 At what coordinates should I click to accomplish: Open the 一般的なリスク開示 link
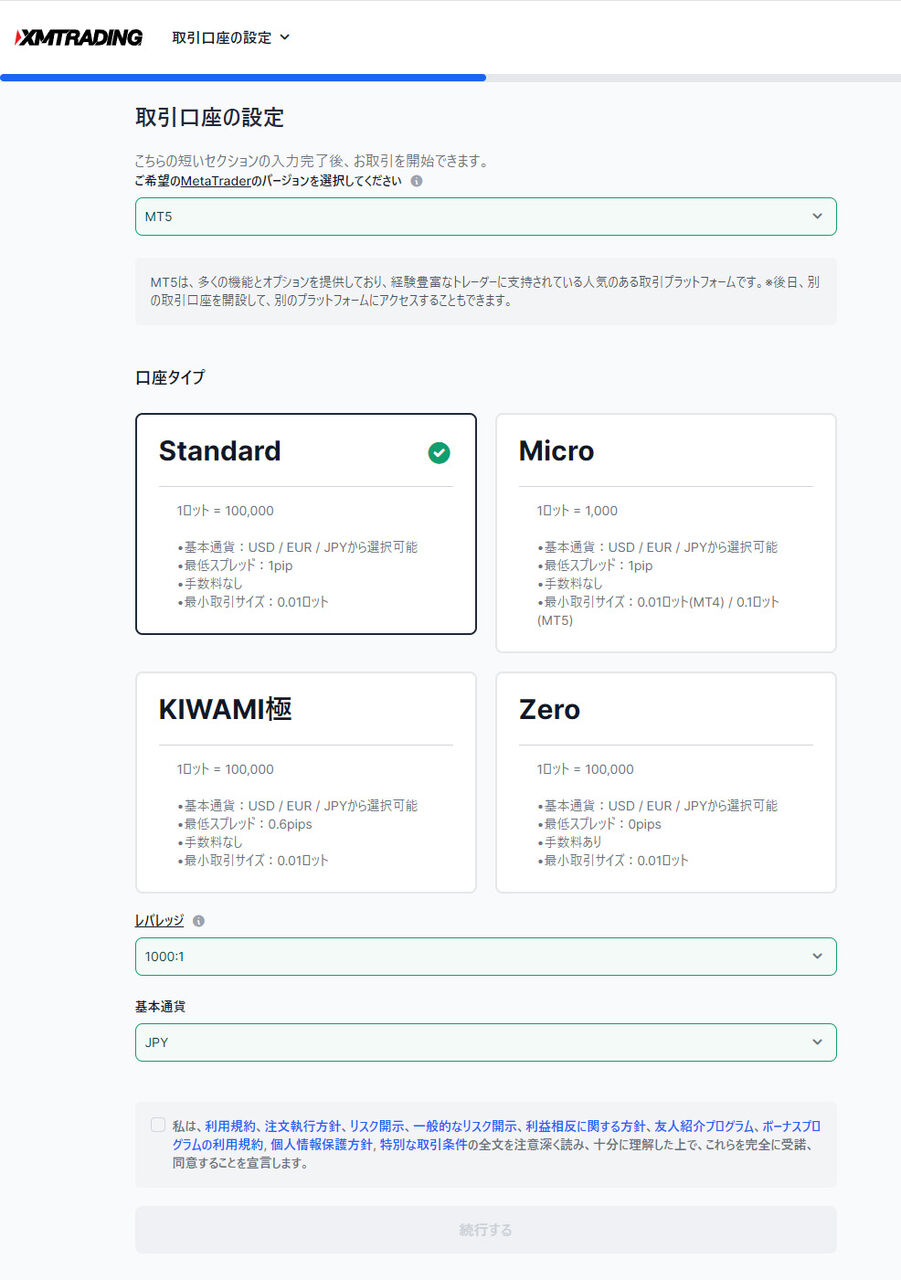(465, 1126)
